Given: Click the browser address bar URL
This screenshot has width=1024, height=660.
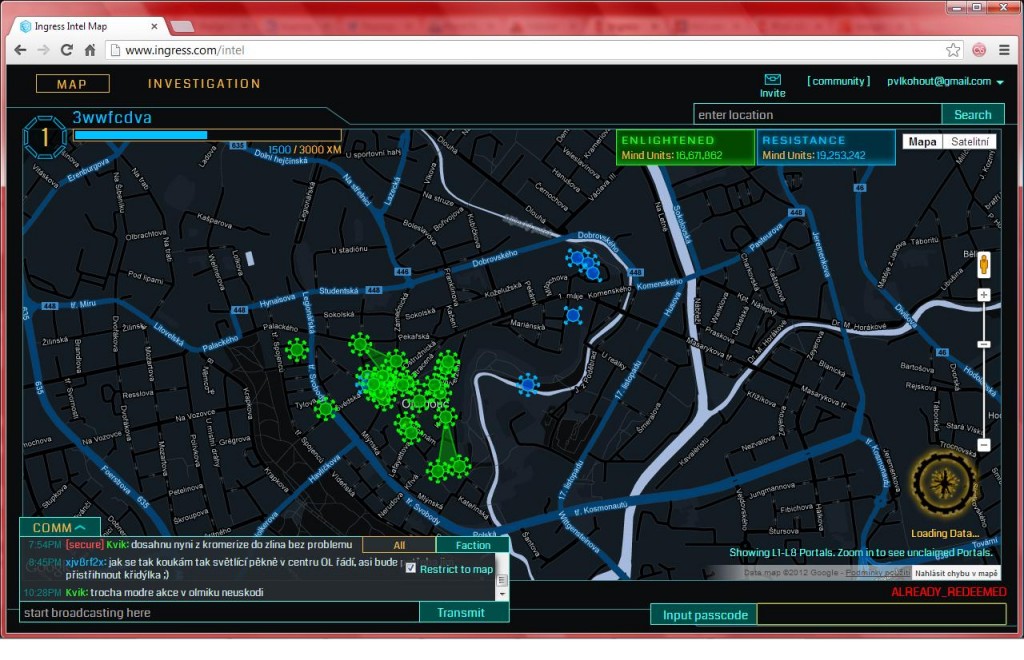Looking at the screenshot, I should (x=184, y=50).
